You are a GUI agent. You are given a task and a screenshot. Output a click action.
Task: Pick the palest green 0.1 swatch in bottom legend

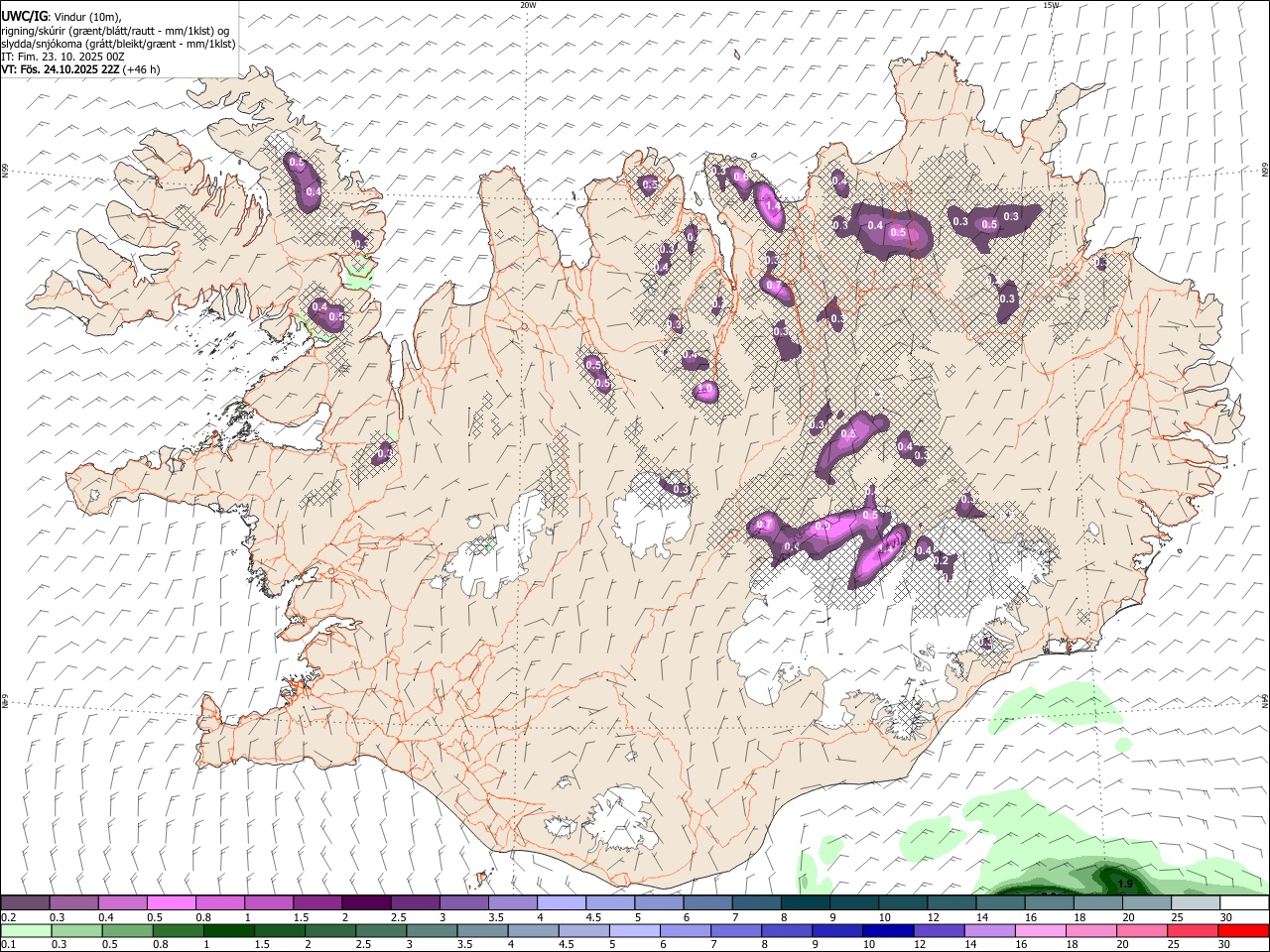click(26, 931)
